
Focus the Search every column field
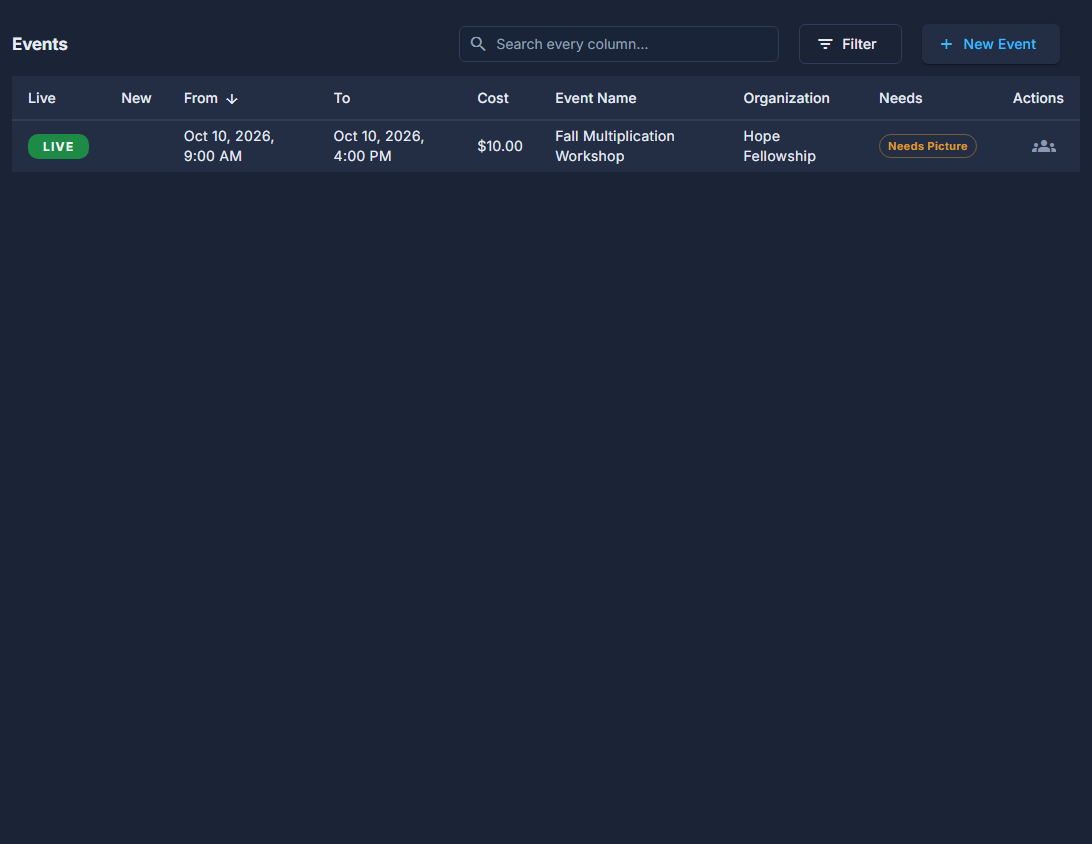pos(618,44)
